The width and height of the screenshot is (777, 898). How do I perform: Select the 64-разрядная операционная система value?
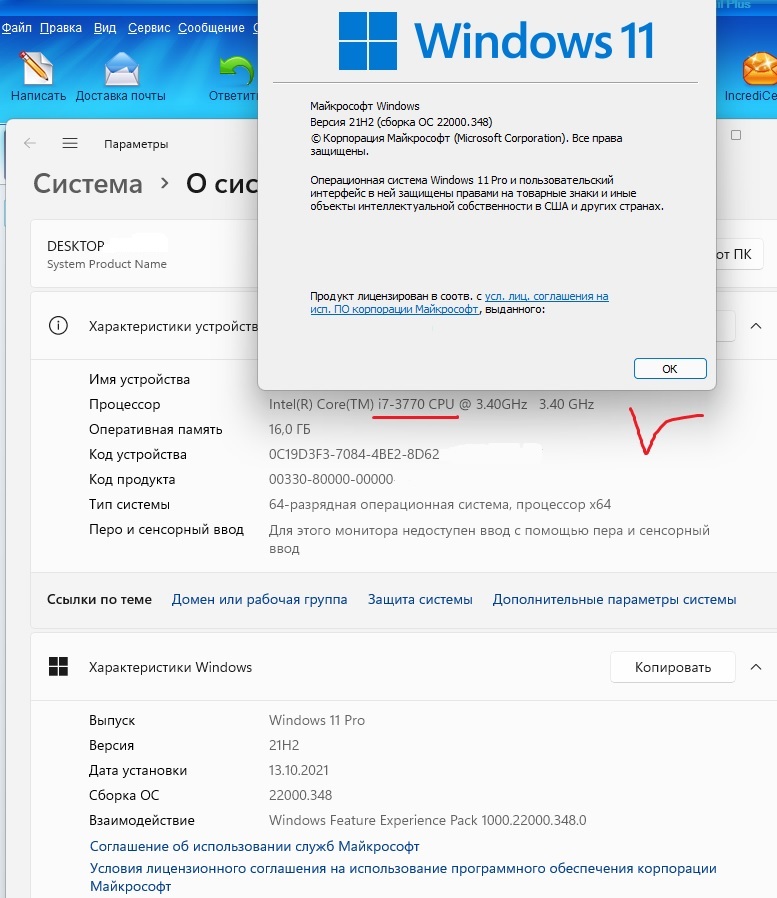[440, 505]
